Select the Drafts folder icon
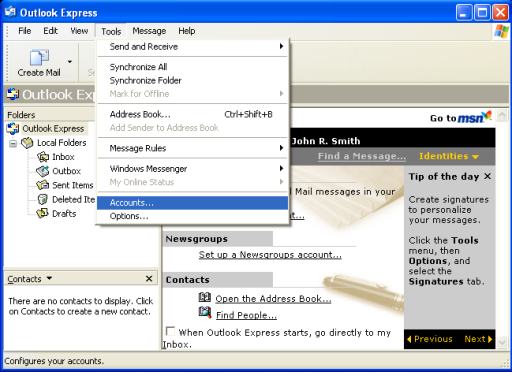 tap(43, 213)
